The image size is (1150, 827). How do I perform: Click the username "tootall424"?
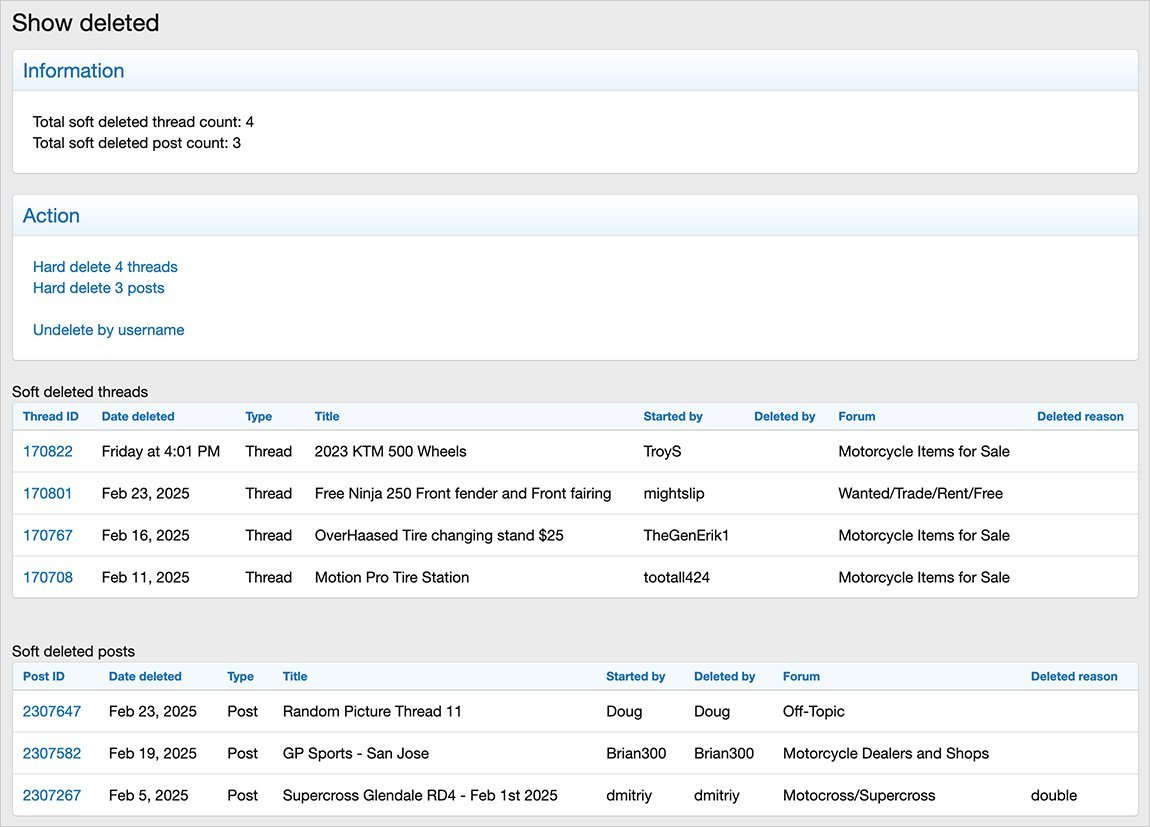pos(676,578)
